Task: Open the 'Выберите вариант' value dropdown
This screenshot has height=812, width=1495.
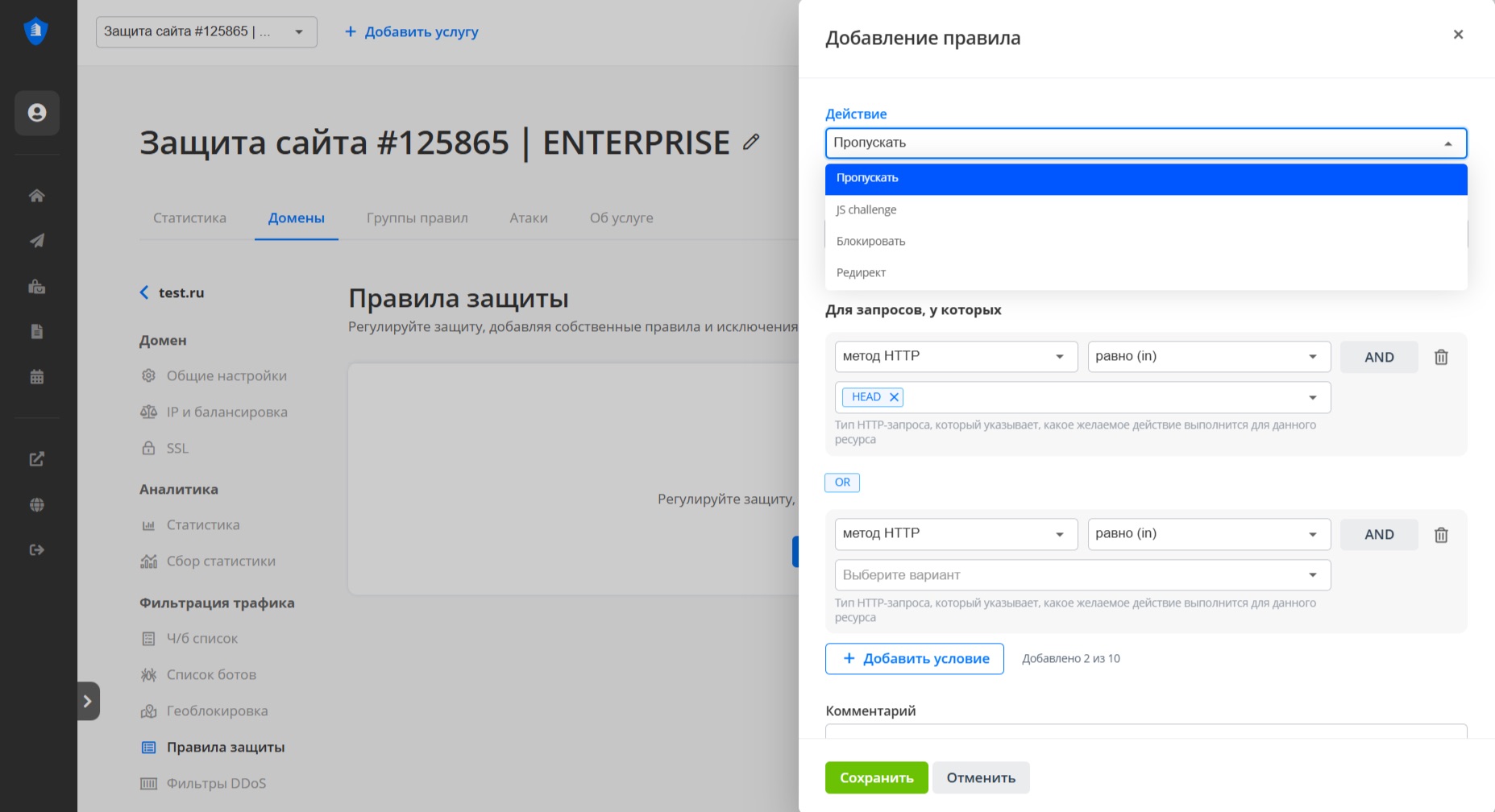Action: point(1082,575)
